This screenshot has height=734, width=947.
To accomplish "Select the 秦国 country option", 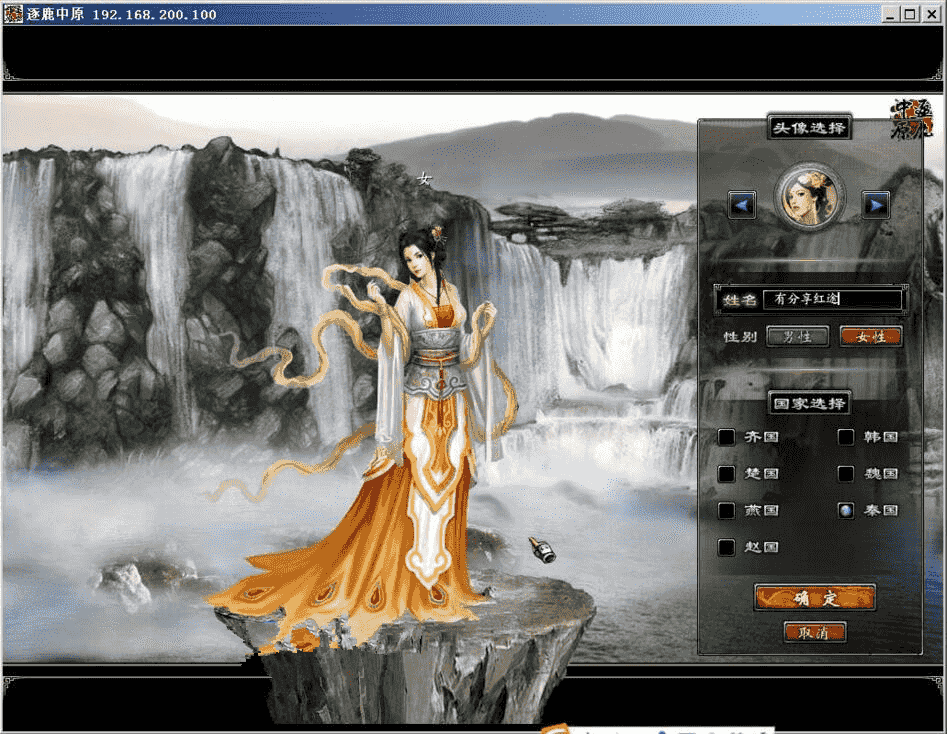I will pos(846,511).
